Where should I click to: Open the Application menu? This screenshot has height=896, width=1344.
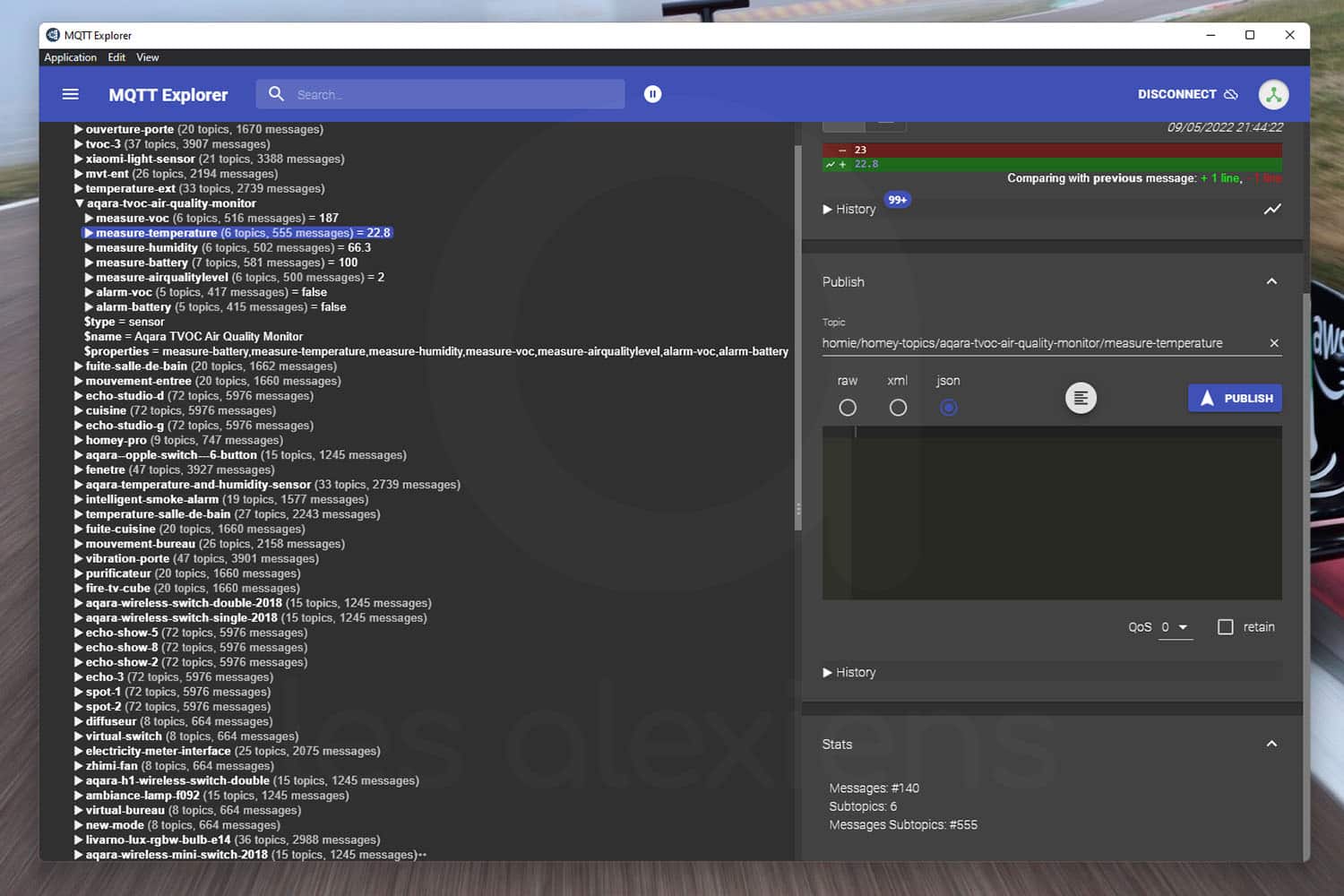tap(70, 57)
